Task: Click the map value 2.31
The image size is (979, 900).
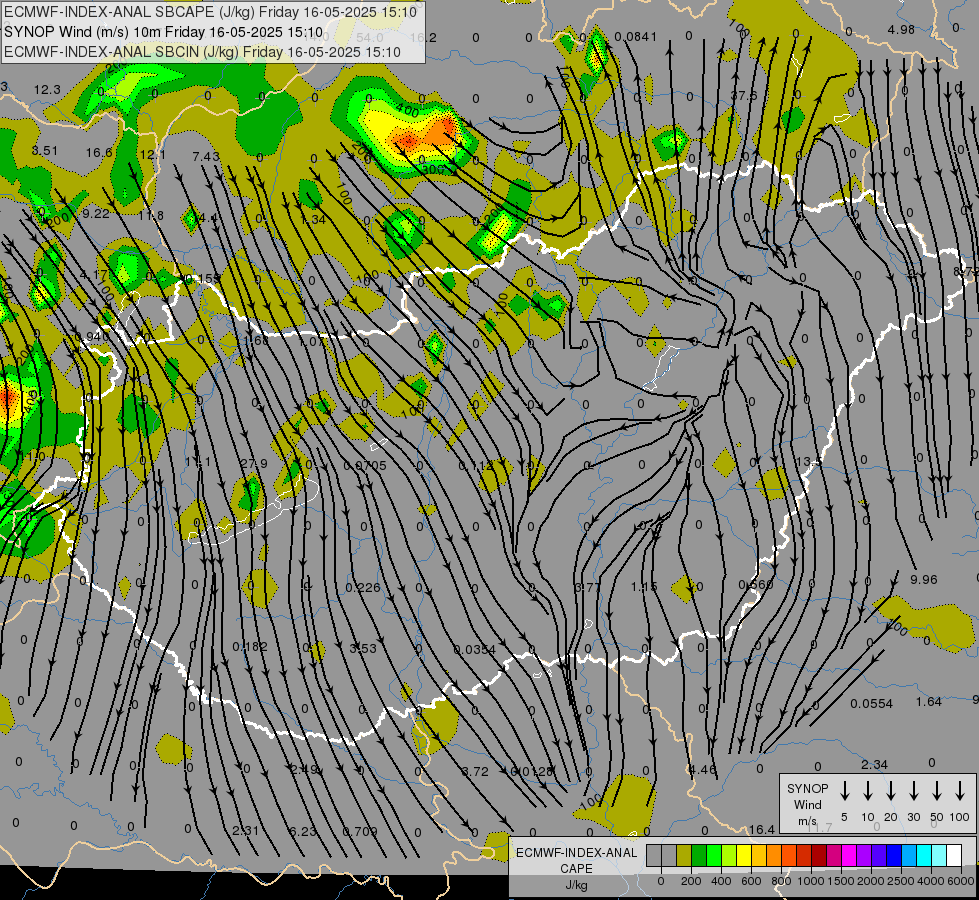Action: click(245, 831)
